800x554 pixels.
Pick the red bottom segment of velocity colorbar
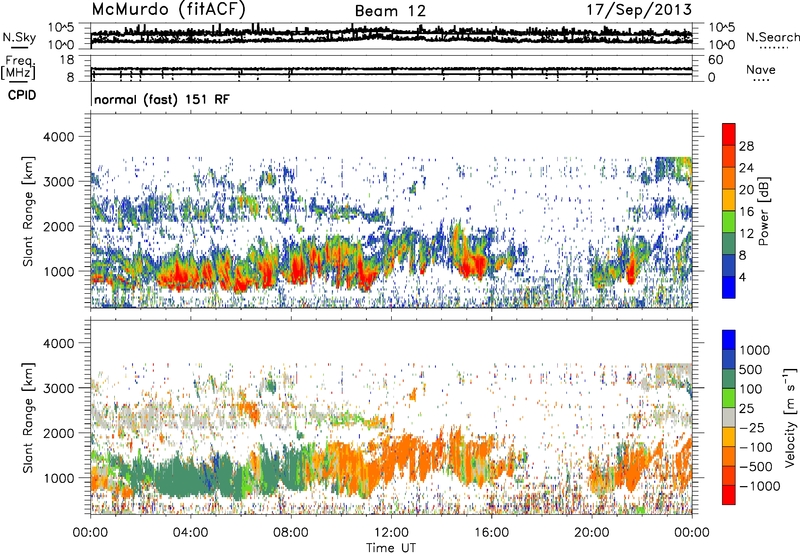(x=729, y=495)
